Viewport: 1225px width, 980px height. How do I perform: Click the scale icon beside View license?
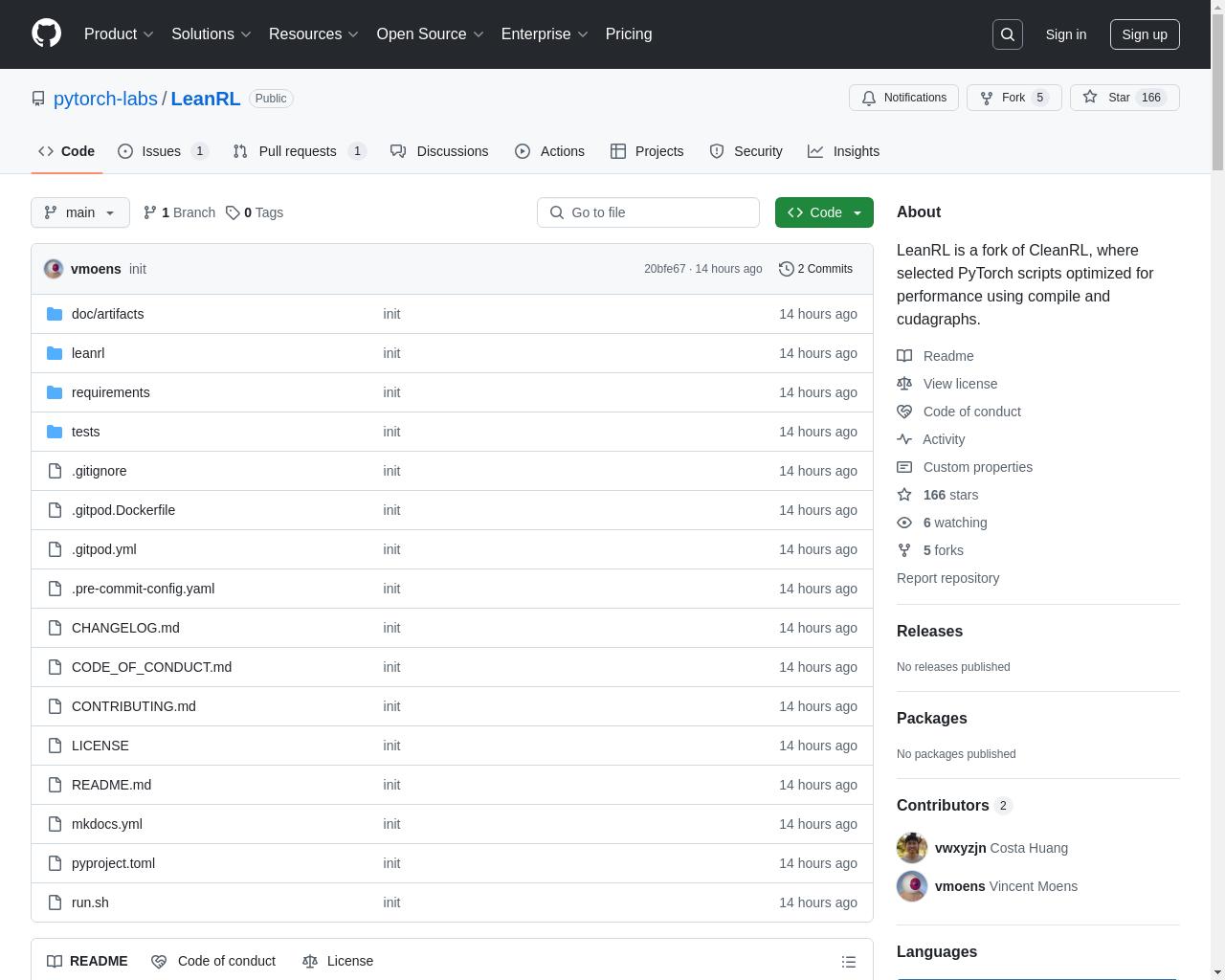[x=904, y=384]
